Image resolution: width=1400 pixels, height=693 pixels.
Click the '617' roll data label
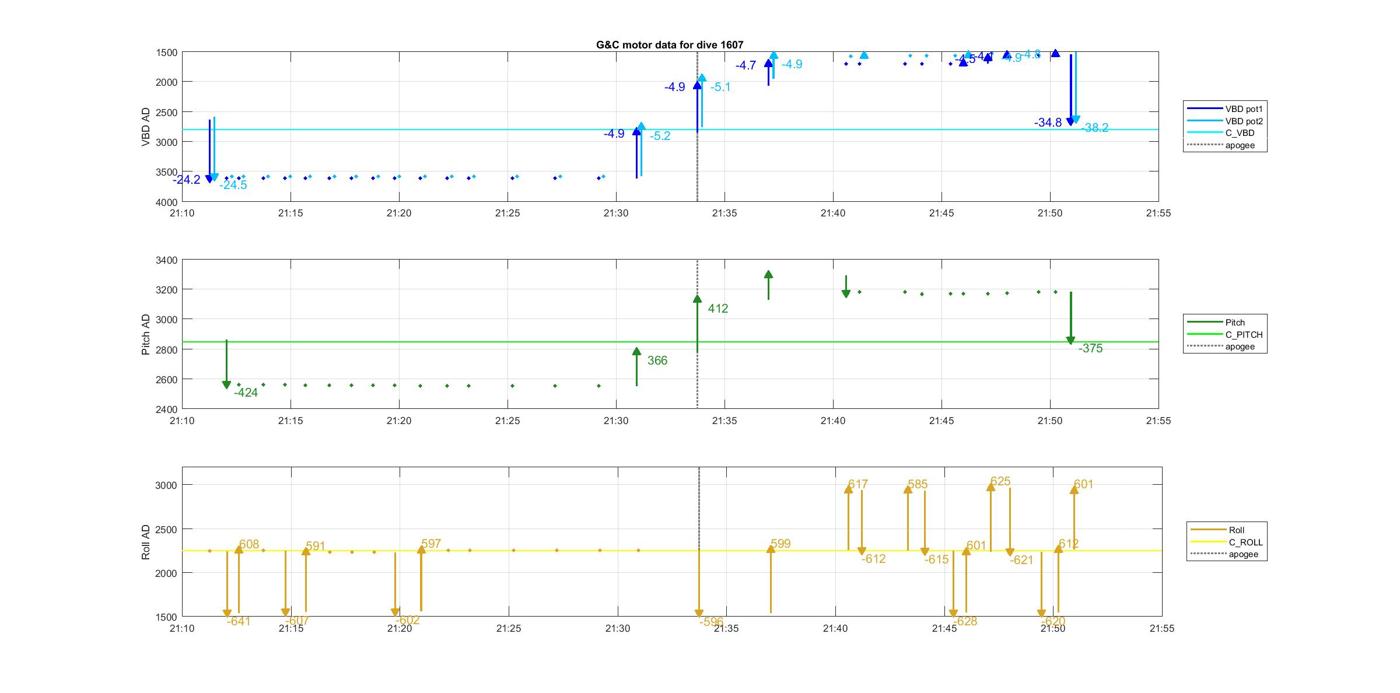[x=858, y=485]
